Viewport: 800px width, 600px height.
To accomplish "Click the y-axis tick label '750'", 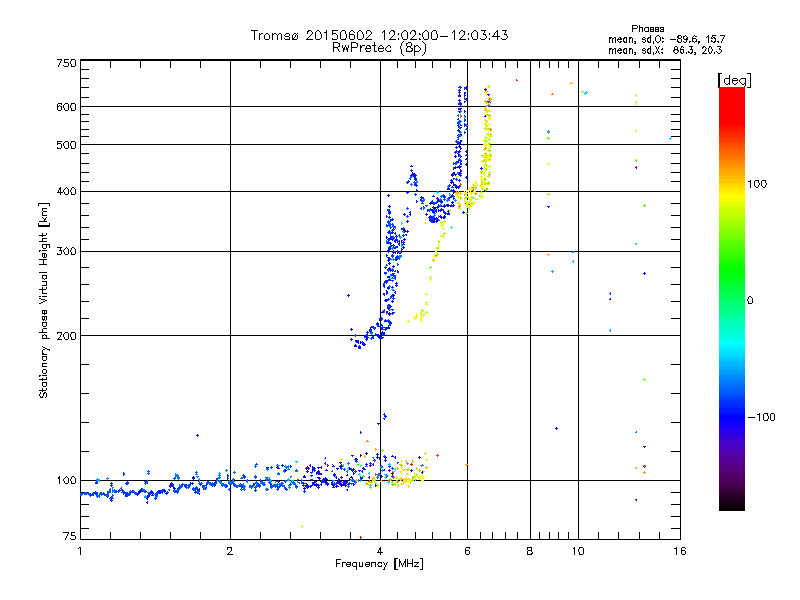I will coord(67,63).
